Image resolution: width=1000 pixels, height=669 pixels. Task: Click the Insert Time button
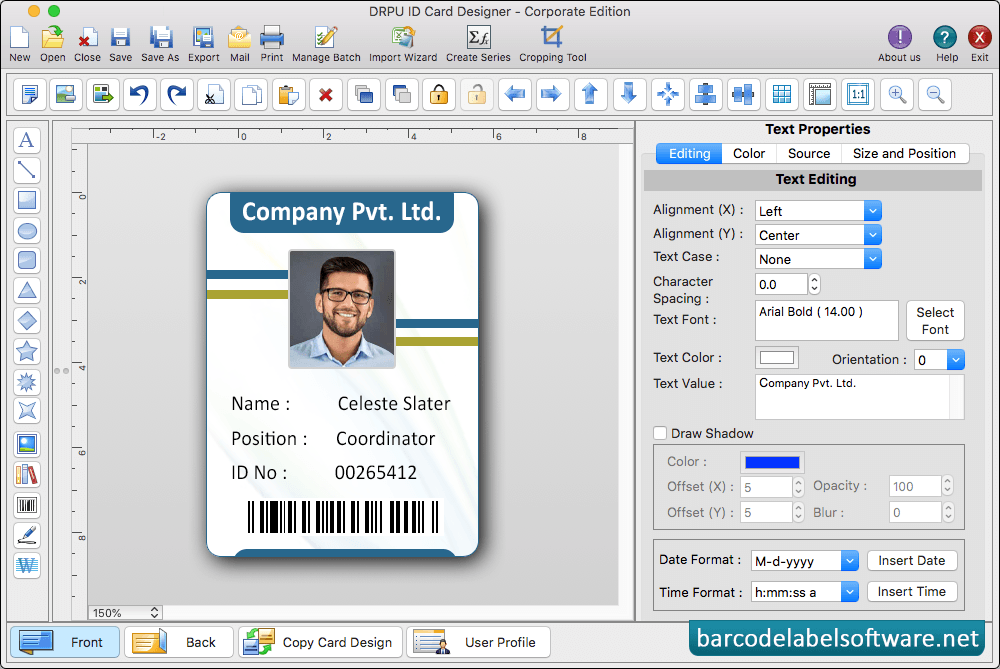click(912, 592)
